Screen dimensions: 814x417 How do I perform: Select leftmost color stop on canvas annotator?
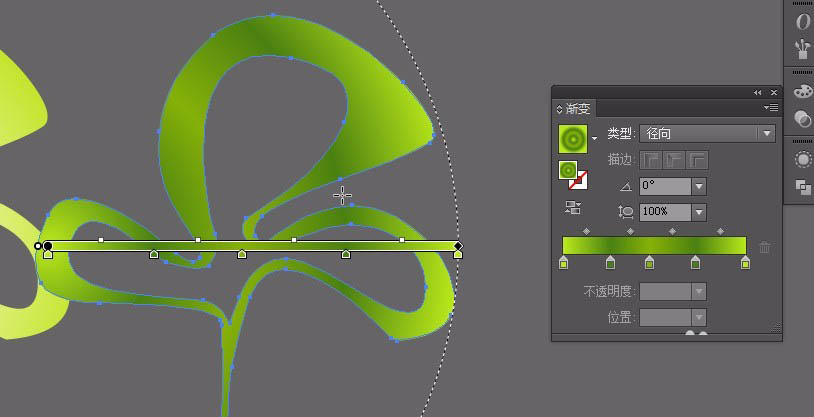pos(48,254)
